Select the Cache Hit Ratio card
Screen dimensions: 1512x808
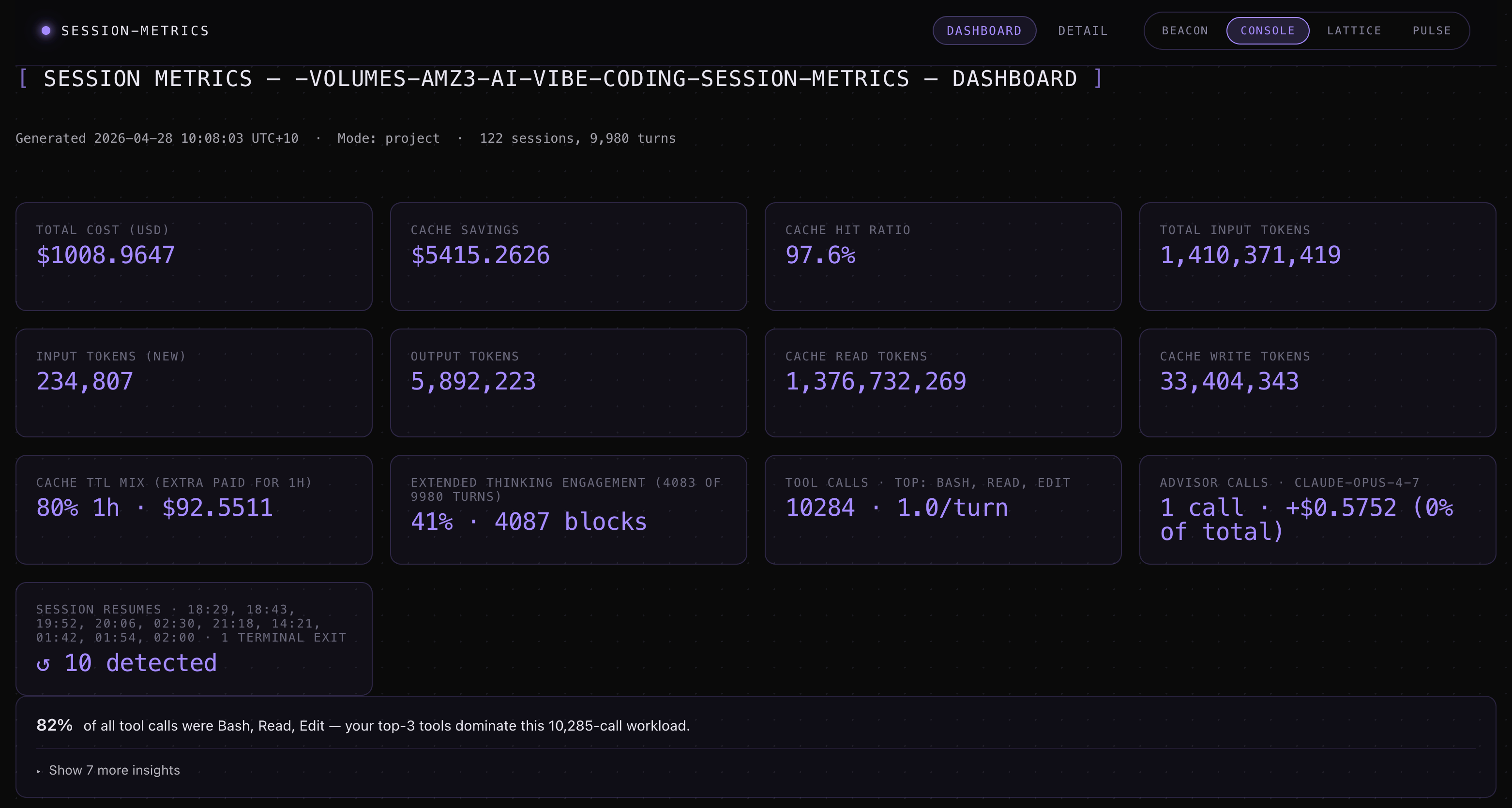click(x=943, y=256)
